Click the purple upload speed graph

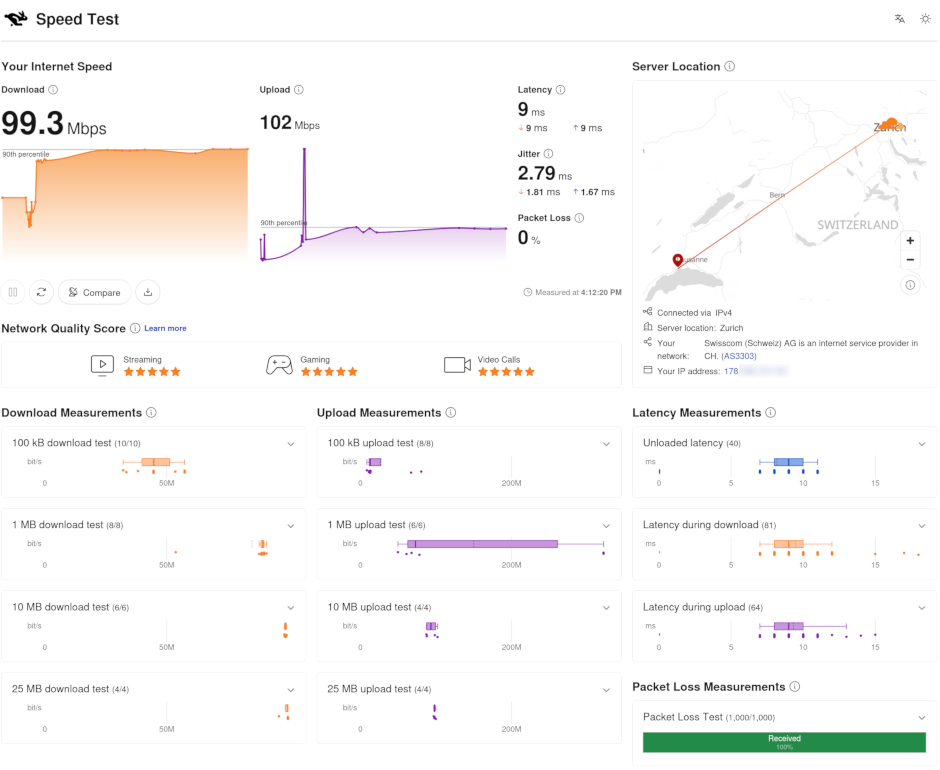coord(383,204)
